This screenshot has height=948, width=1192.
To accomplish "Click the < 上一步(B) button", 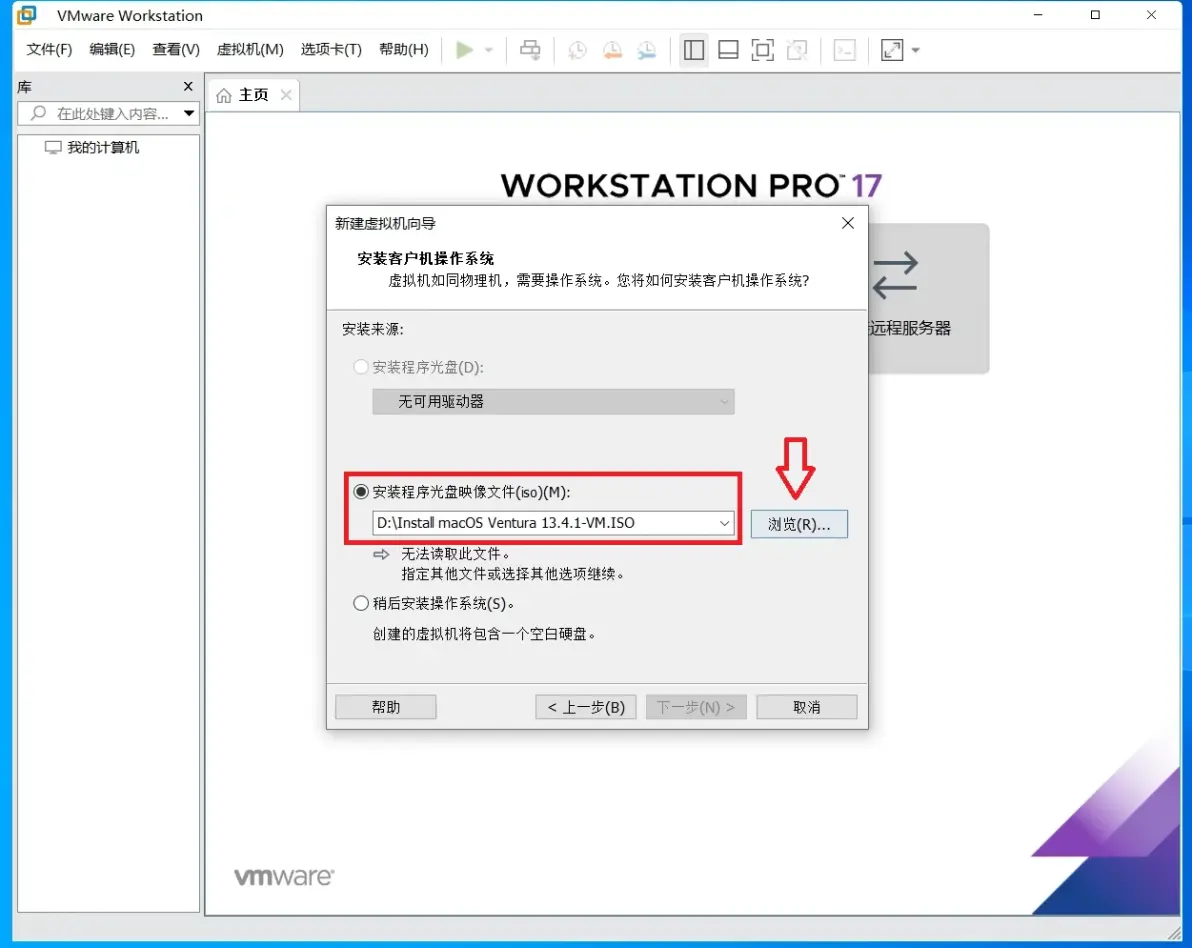I will [x=586, y=707].
